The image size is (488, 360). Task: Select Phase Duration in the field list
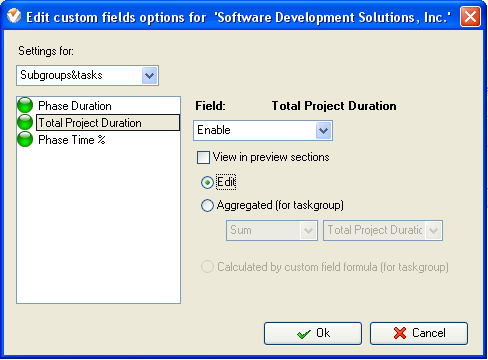[75, 106]
